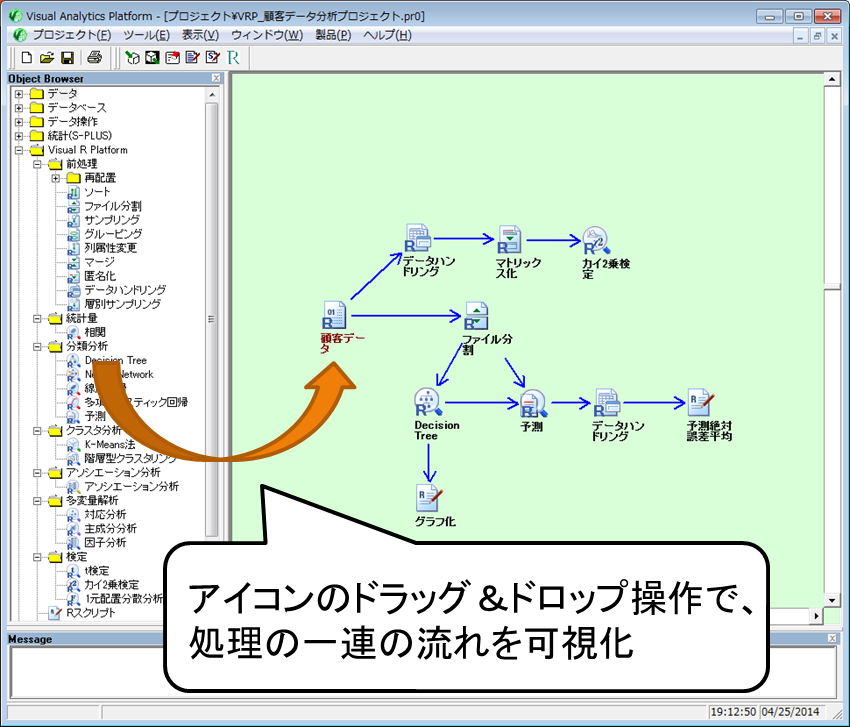Collapse the 多変量解析 folder
Image resolution: width=850 pixels, height=727 pixels.
37,500
